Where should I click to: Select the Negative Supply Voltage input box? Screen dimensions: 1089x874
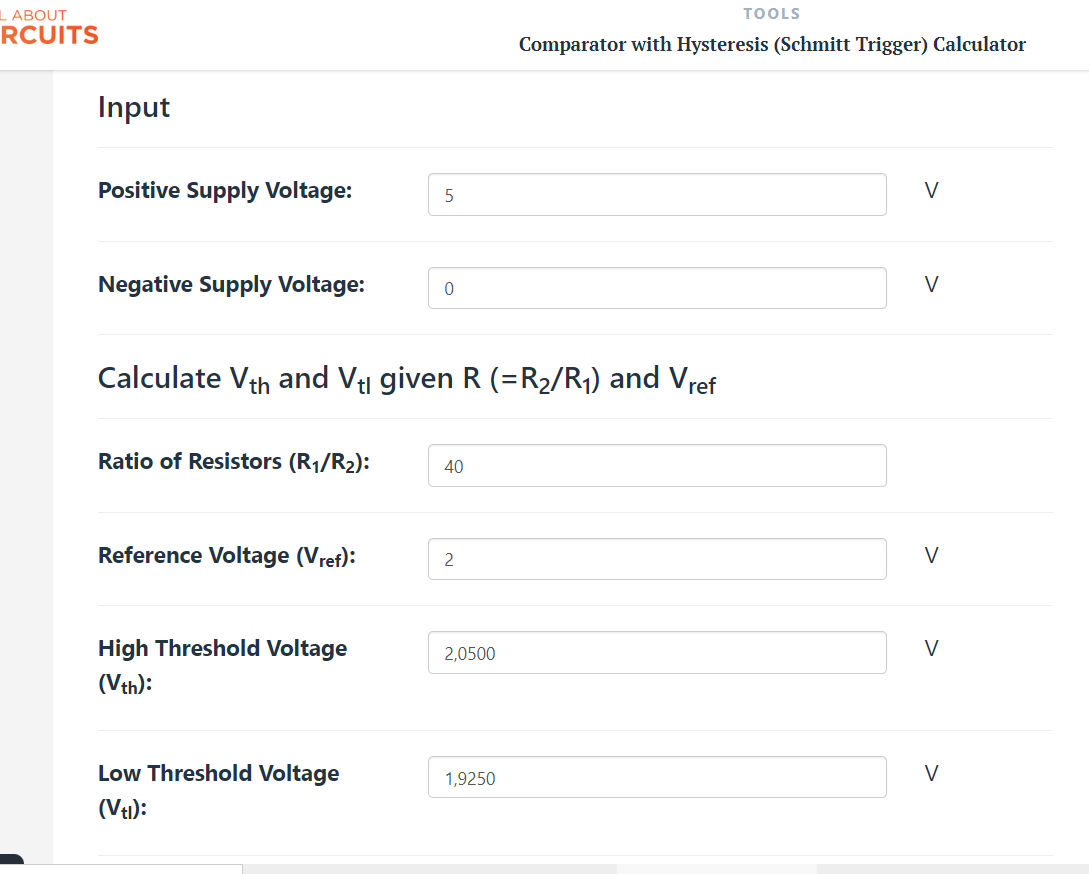pos(657,288)
